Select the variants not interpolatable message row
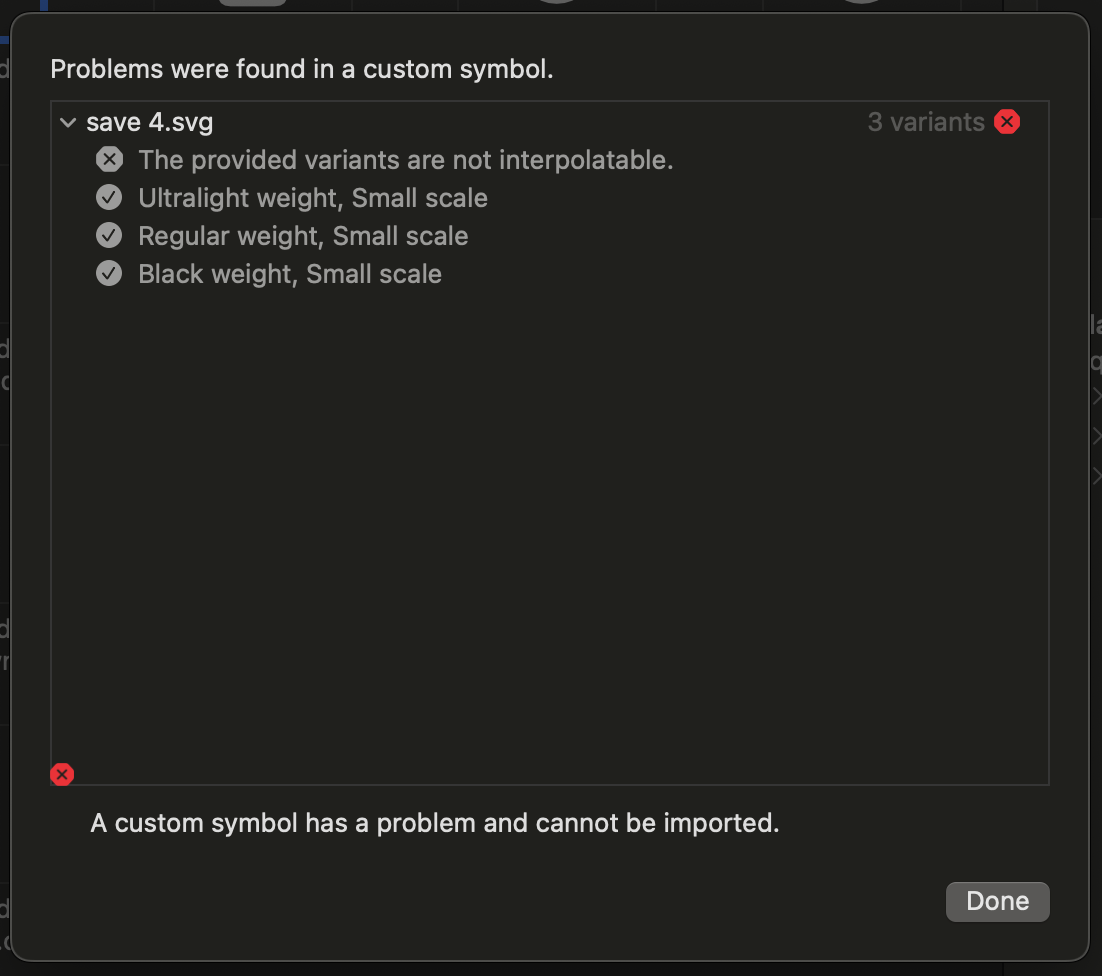Viewport: 1102px width, 976px height. (550, 160)
